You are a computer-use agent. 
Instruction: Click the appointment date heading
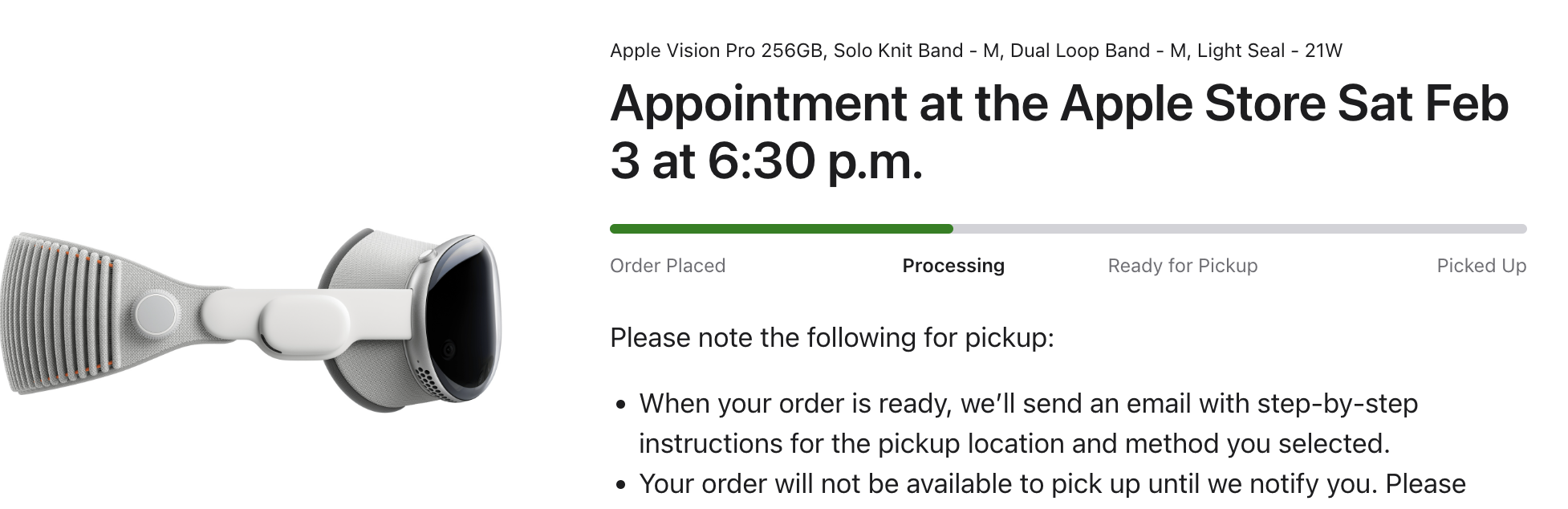(x=1059, y=132)
